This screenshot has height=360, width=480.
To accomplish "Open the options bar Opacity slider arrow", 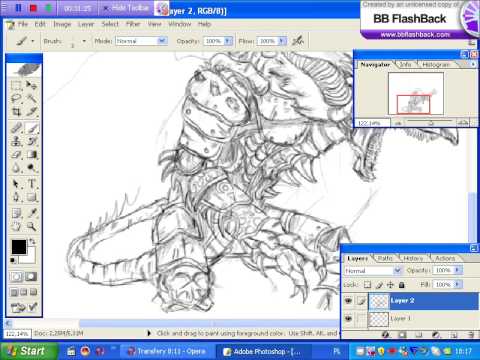I will pos(228,41).
